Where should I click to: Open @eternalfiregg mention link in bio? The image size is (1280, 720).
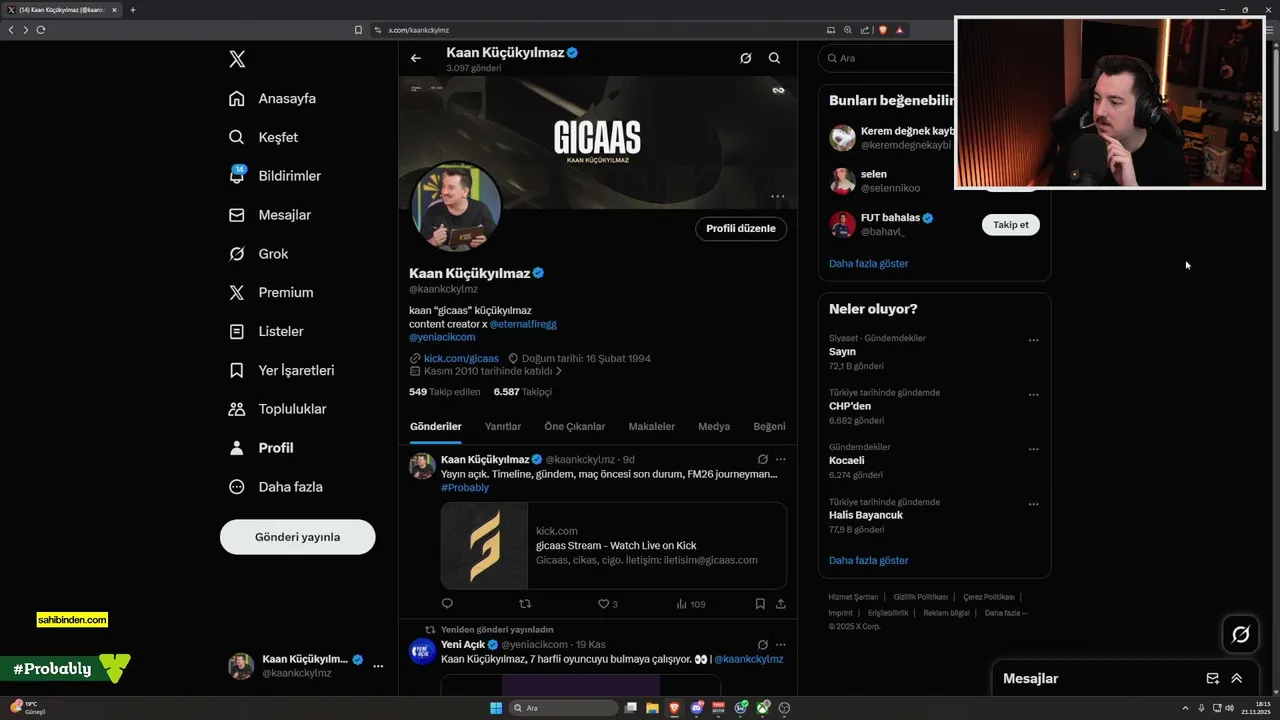523,324
